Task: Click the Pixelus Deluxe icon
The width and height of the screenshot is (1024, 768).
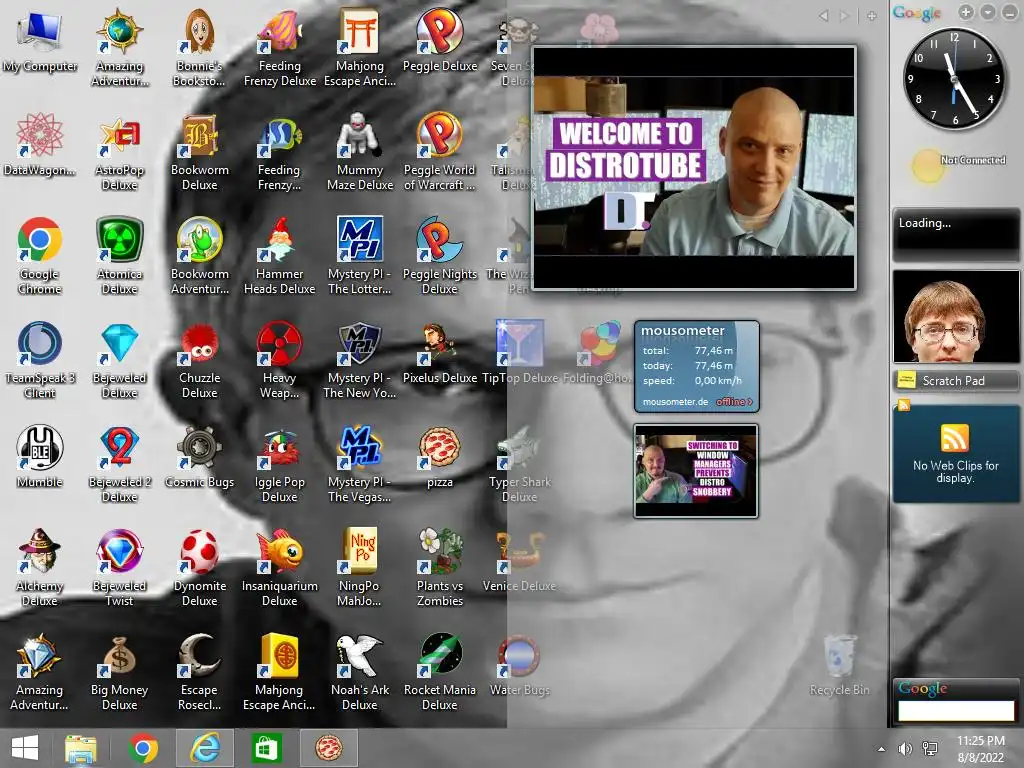Action: pyautogui.click(x=440, y=343)
